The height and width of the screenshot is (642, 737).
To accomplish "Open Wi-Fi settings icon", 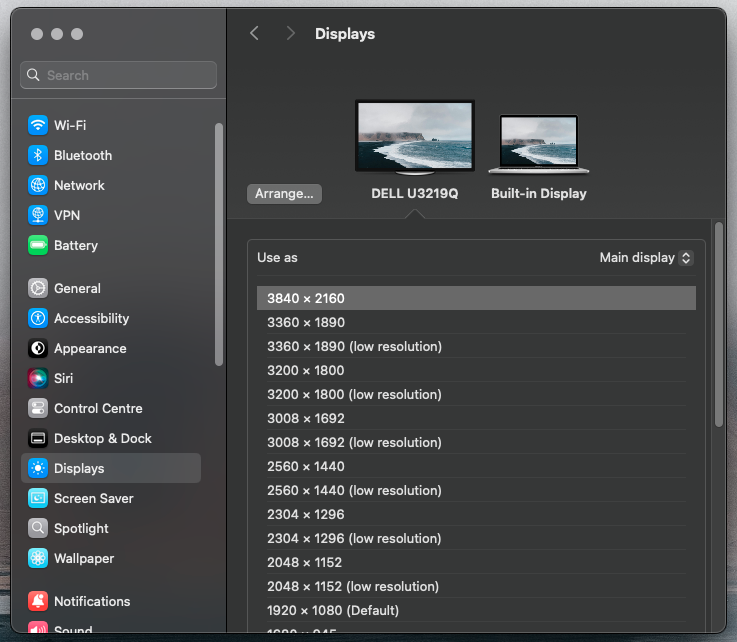I will click(38, 125).
